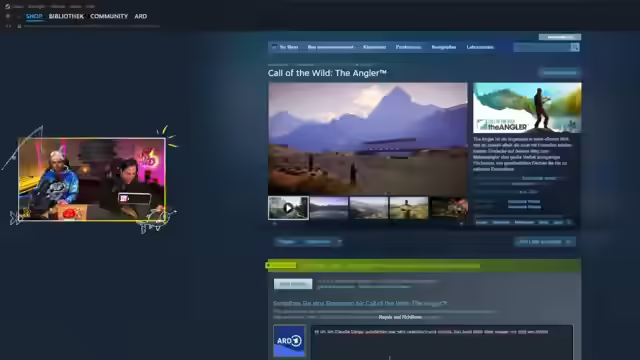Click the lock icon beside URL bar
This screenshot has height=360, width=640.
pyautogui.click(x=19, y=26)
